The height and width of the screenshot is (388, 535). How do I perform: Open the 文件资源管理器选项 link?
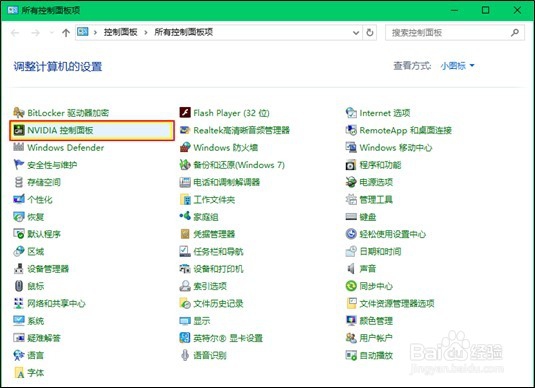397,303
